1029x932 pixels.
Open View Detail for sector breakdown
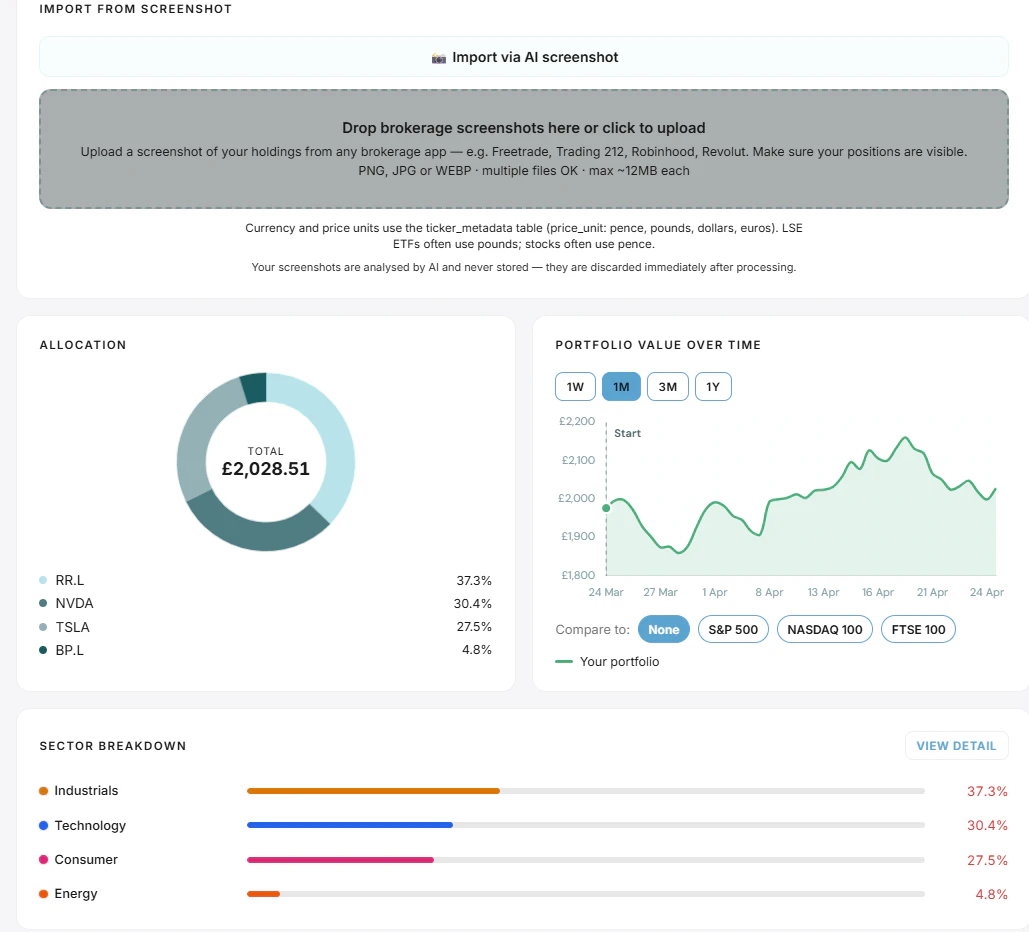[956, 746]
